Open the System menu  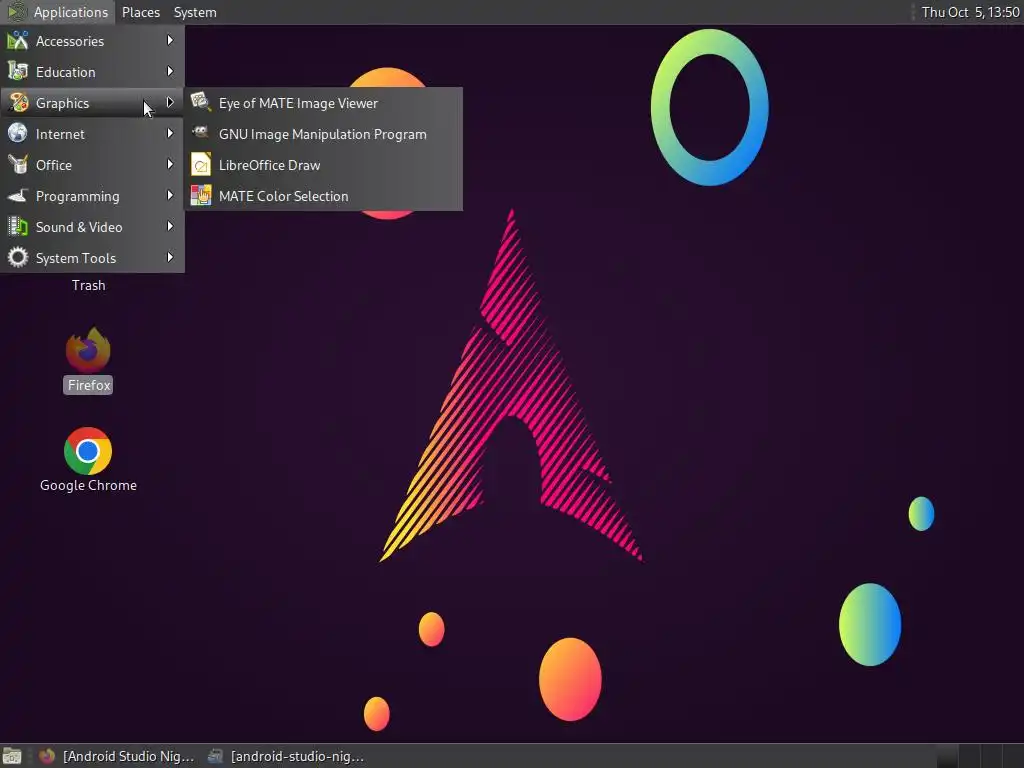(x=195, y=12)
